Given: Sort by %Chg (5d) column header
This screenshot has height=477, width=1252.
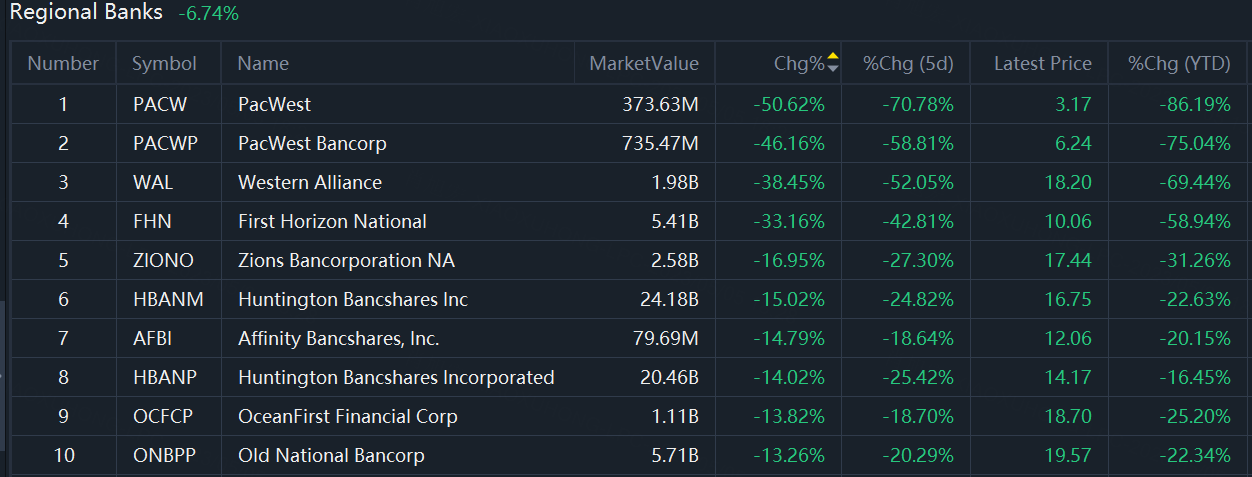Looking at the screenshot, I should coord(909,63).
